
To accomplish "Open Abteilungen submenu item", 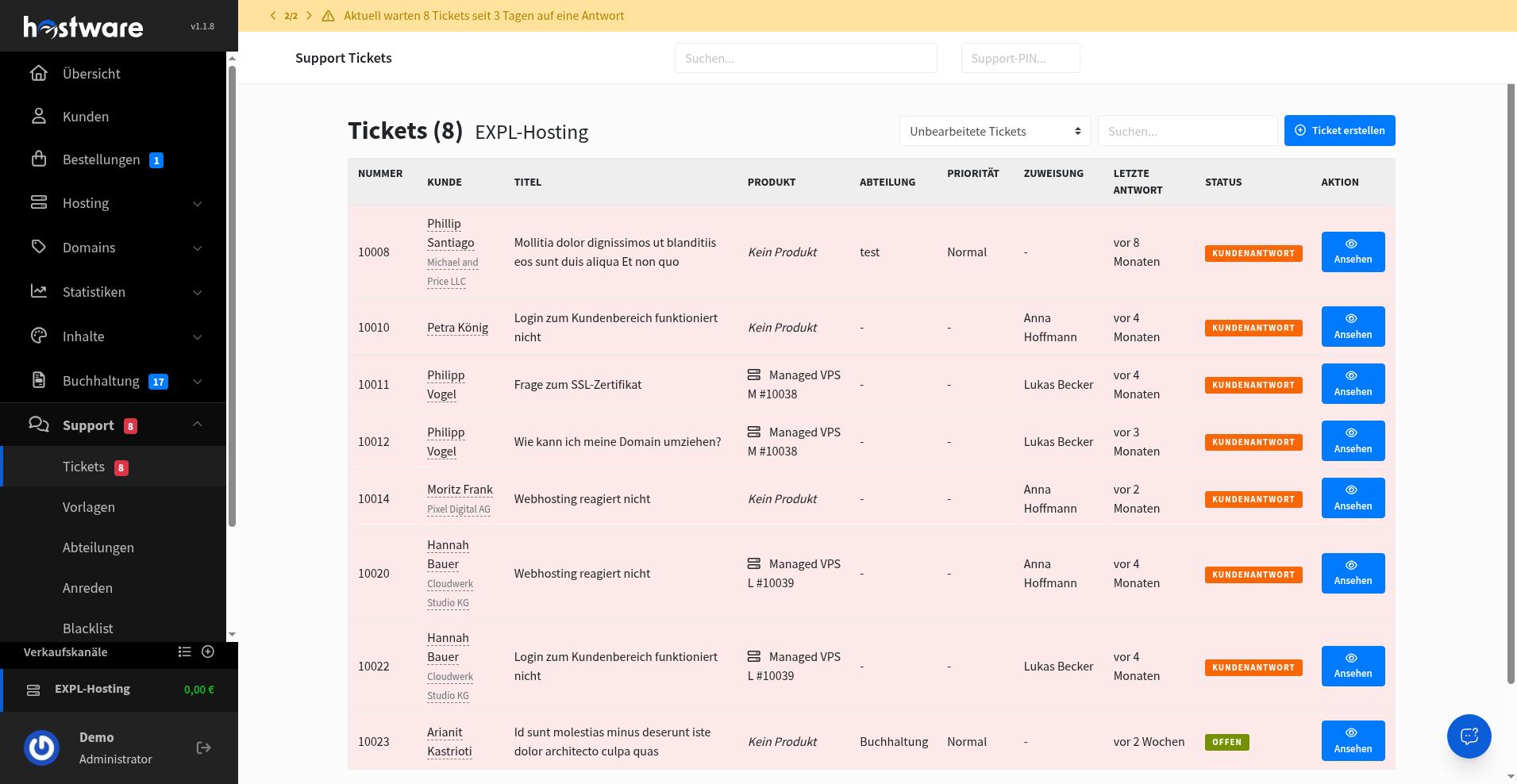I will coord(113,547).
